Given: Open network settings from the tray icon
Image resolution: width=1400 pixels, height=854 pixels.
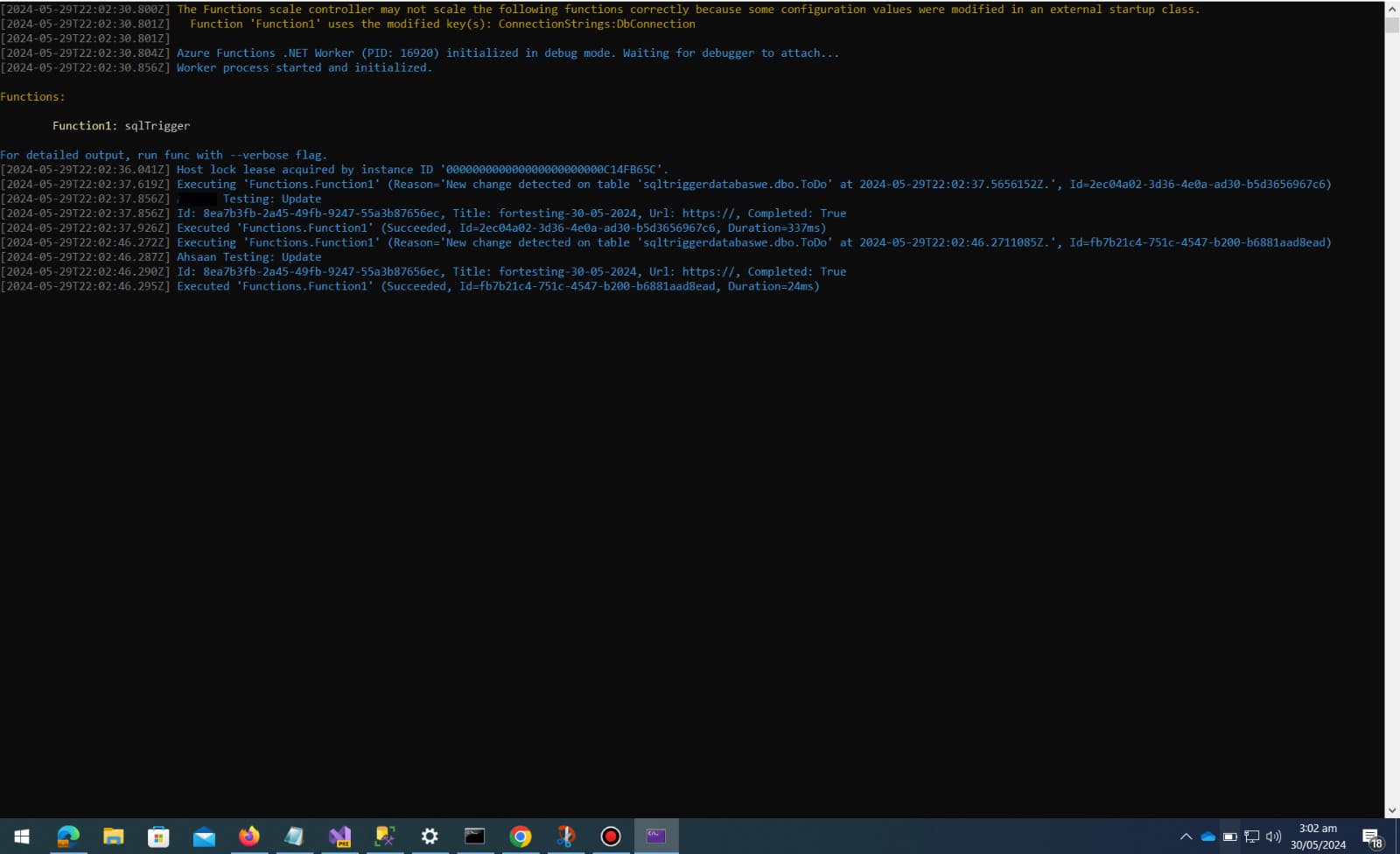Looking at the screenshot, I should pos(1252,836).
